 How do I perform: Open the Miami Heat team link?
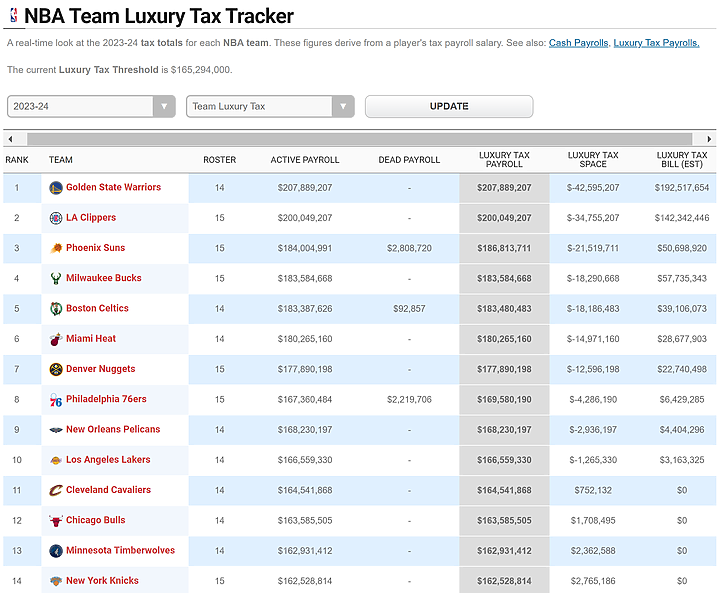pyautogui.click(x=91, y=339)
